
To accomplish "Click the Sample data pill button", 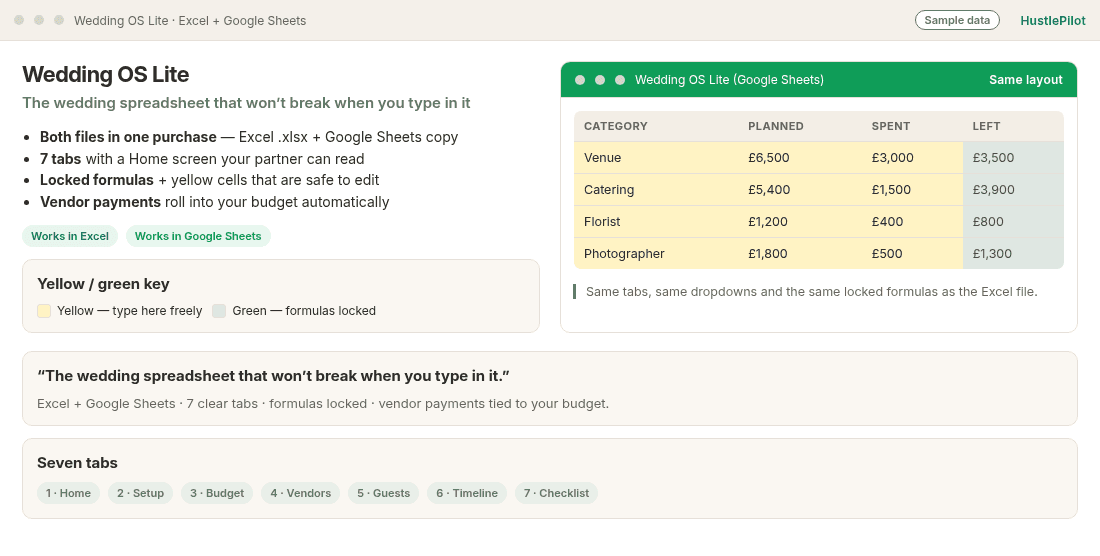I will [957, 20].
